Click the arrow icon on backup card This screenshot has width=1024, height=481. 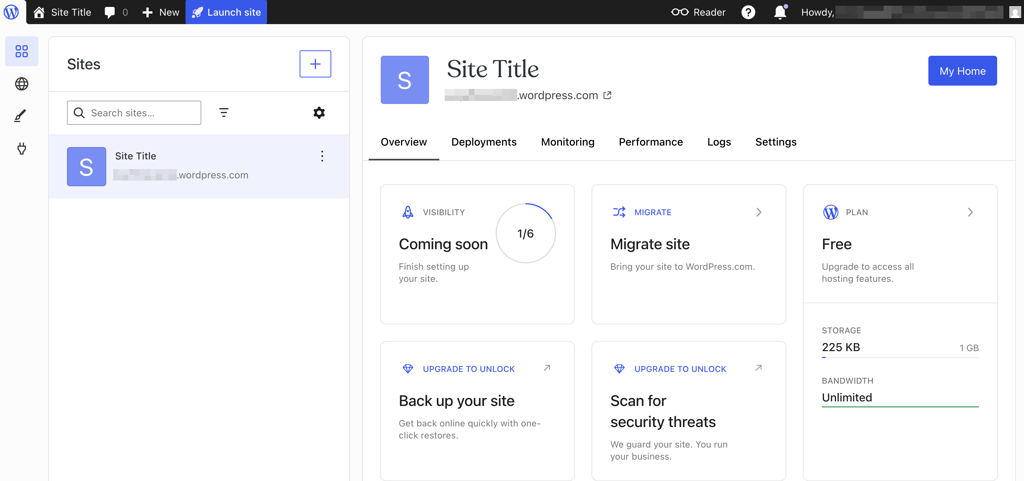547,368
